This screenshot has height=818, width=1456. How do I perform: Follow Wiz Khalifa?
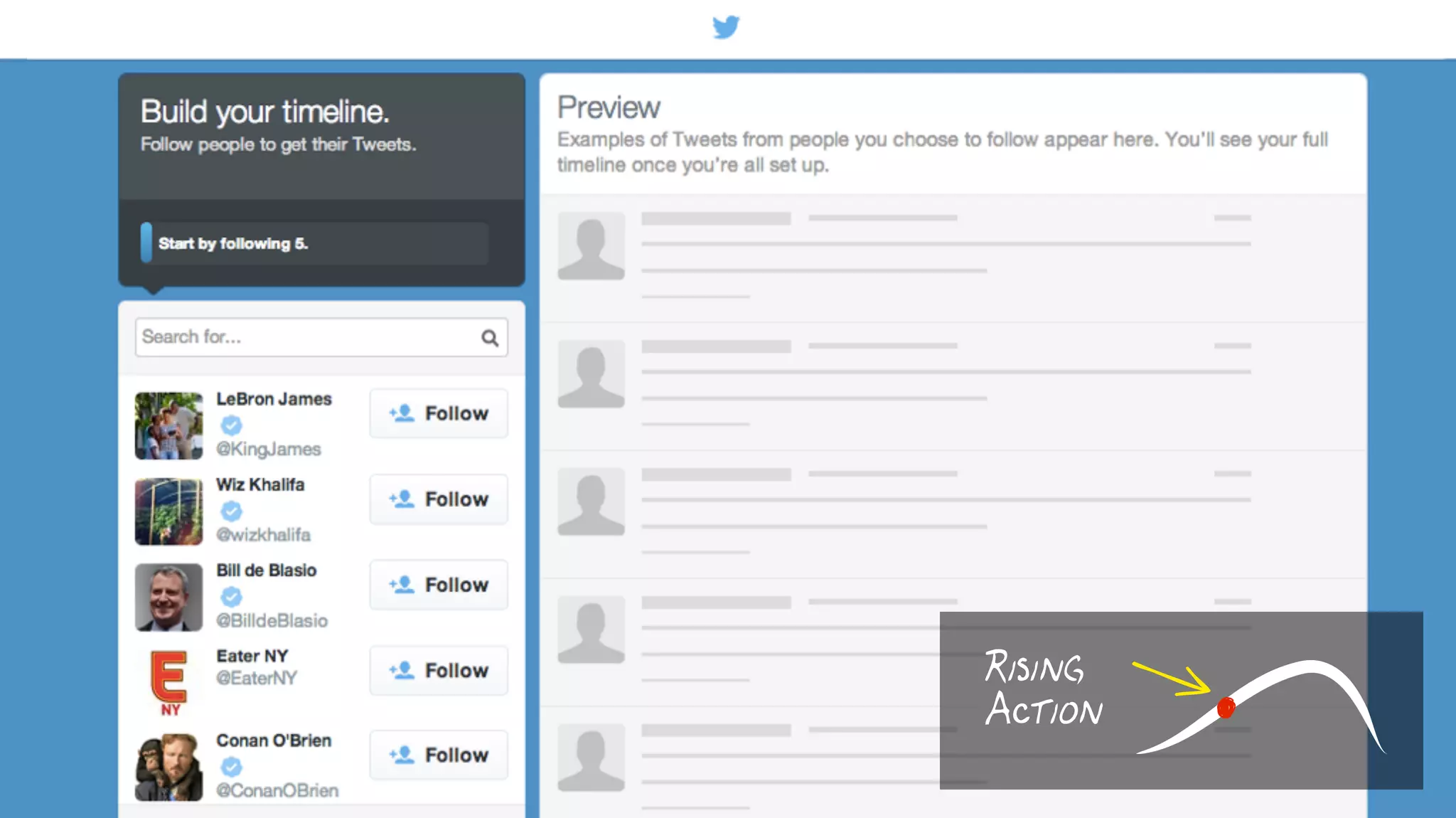click(439, 499)
